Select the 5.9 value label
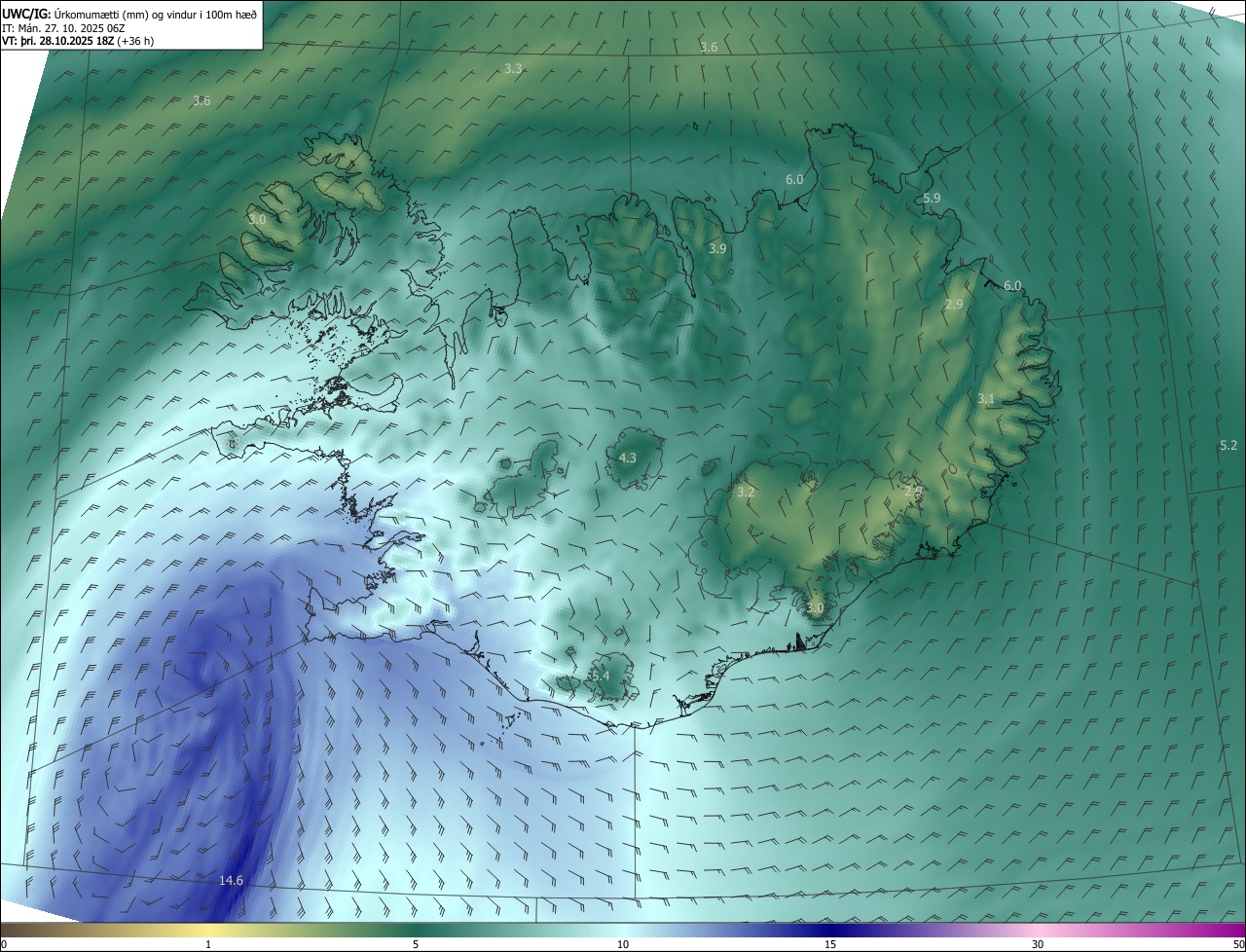Image resolution: width=1246 pixels, height=952 pixels. coord(932,198)
